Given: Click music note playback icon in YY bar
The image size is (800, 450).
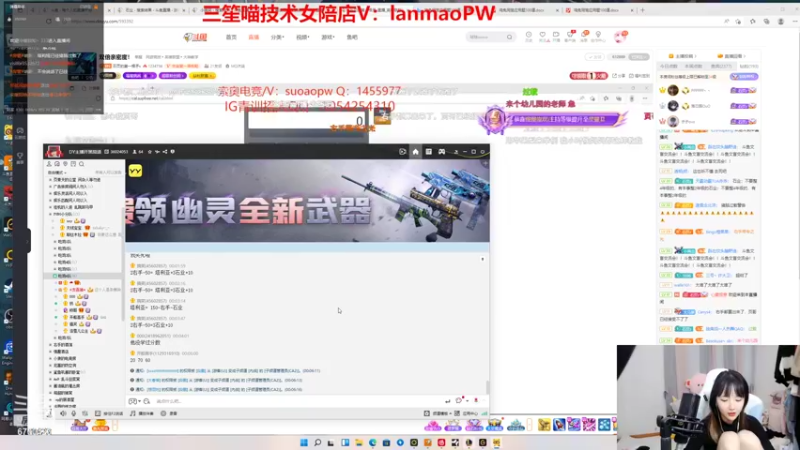Looking at the screenshot, I should click(133, 413).
